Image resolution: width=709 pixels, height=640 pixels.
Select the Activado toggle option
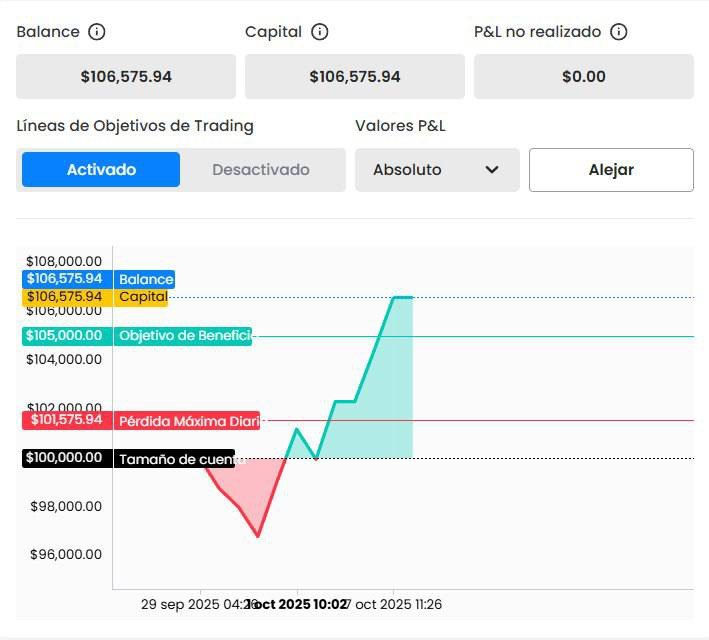101,170
